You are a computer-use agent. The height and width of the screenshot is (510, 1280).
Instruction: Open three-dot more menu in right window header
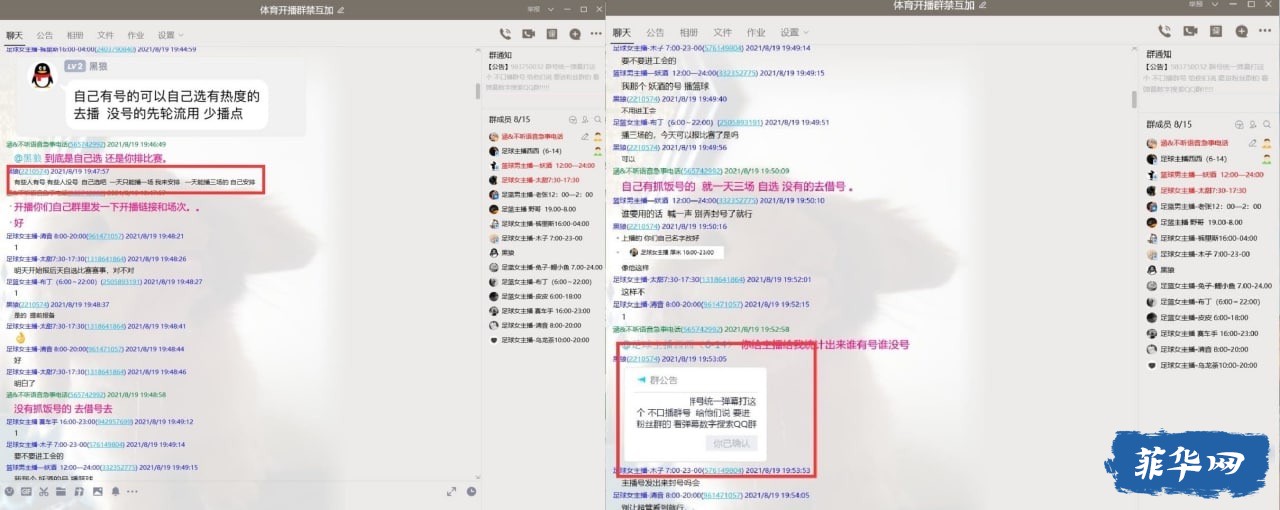[1266, 31]
